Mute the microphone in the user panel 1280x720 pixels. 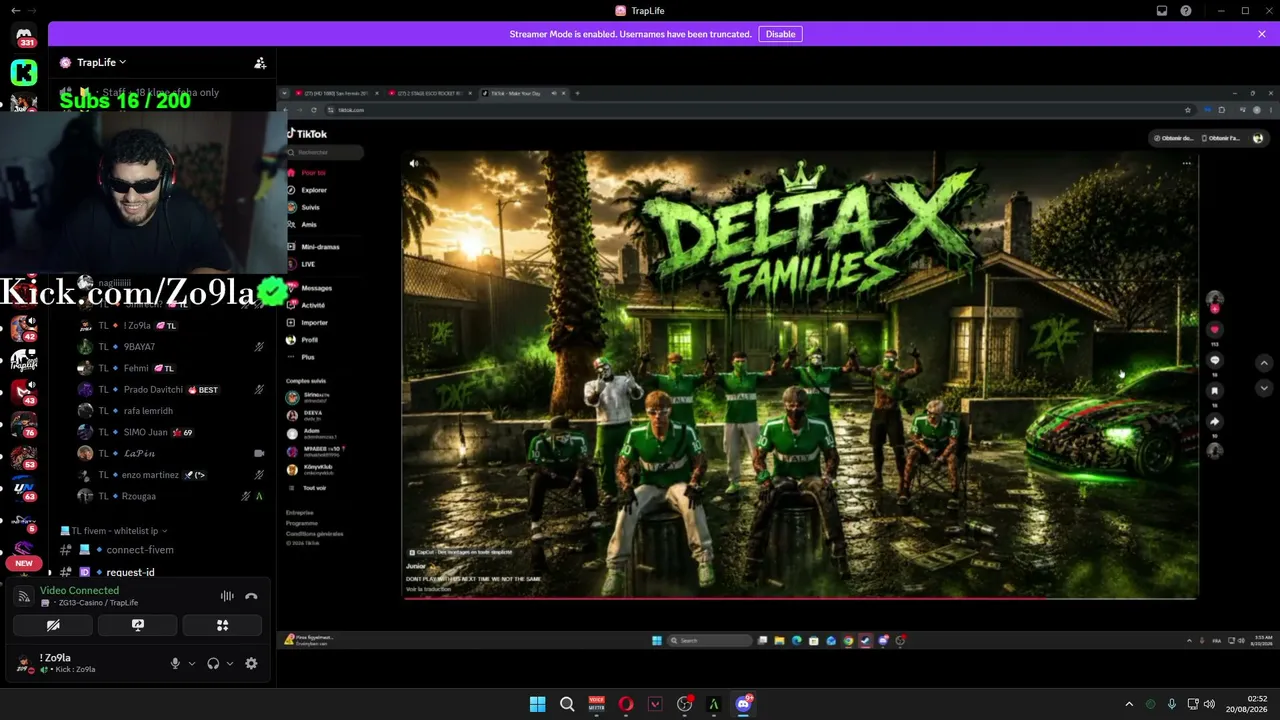tap(175, 663)
